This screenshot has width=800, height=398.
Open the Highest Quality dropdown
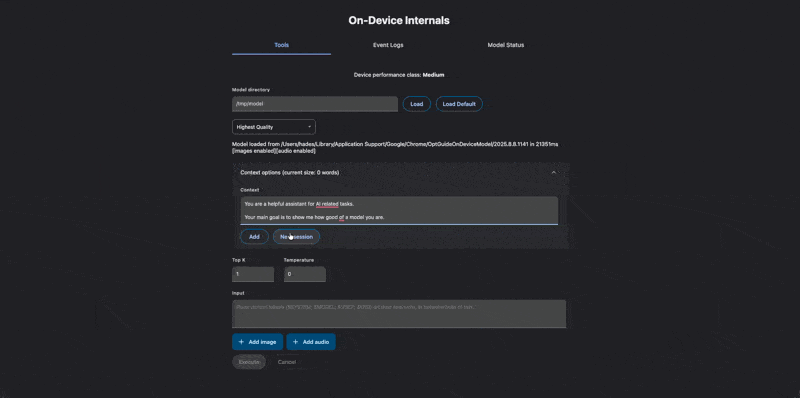pyautogui.click(x=273, y=127)
